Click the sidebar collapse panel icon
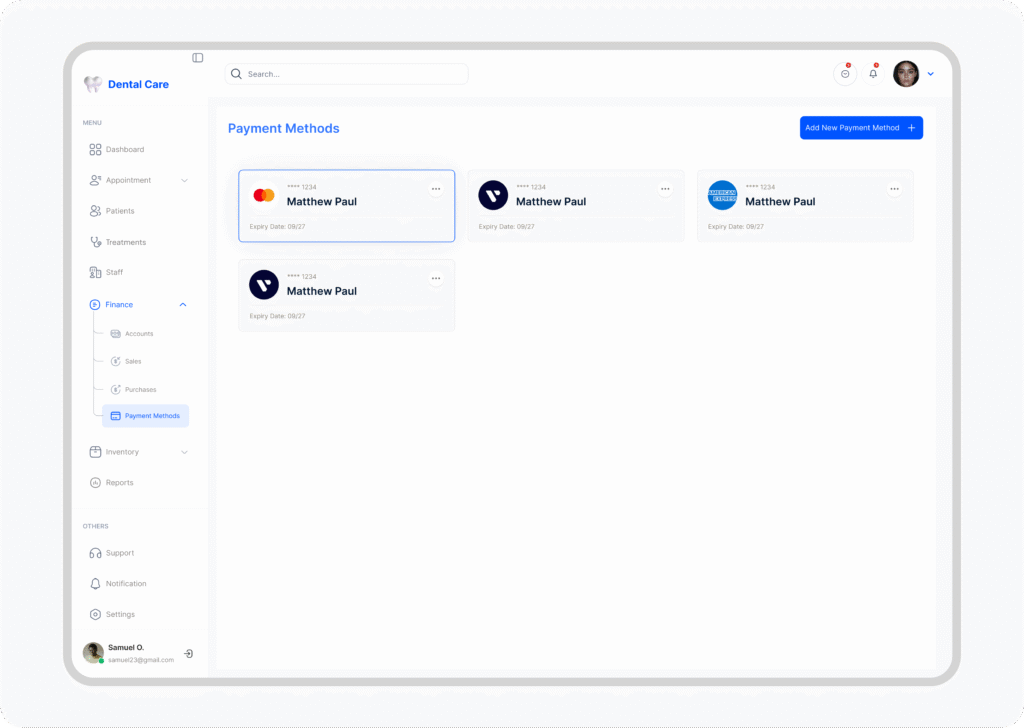 (x=198, y=58)
